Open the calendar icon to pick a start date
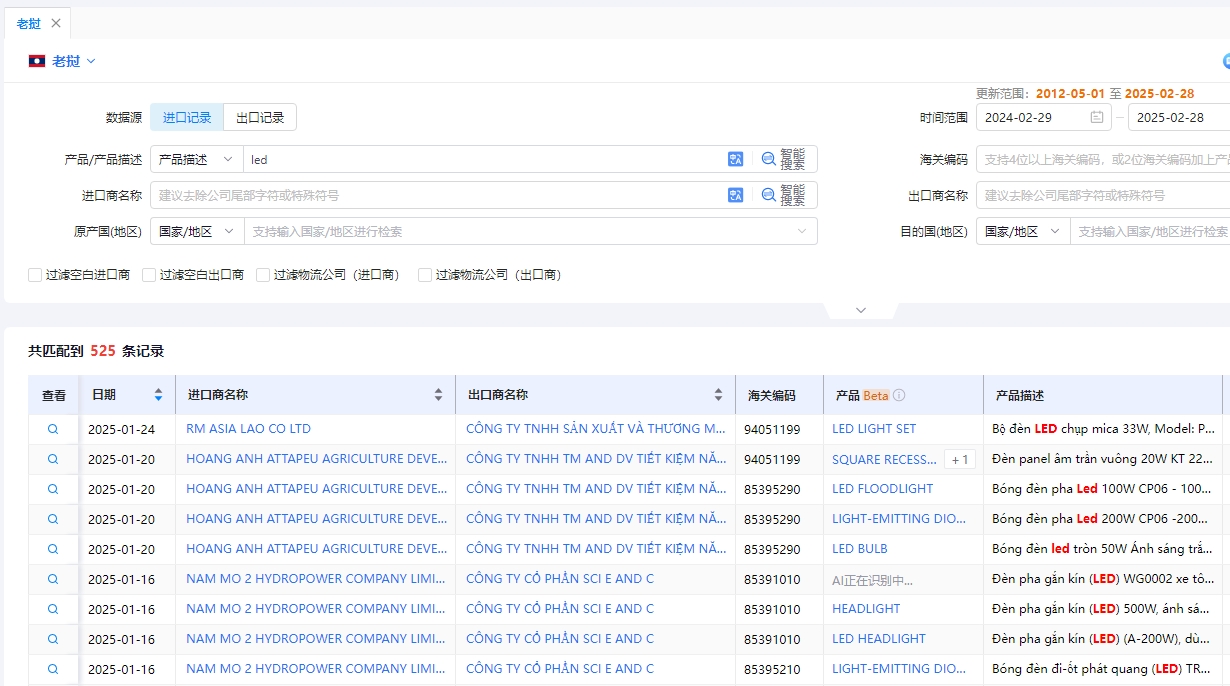1230x686 pixels. pos(1097,117)
